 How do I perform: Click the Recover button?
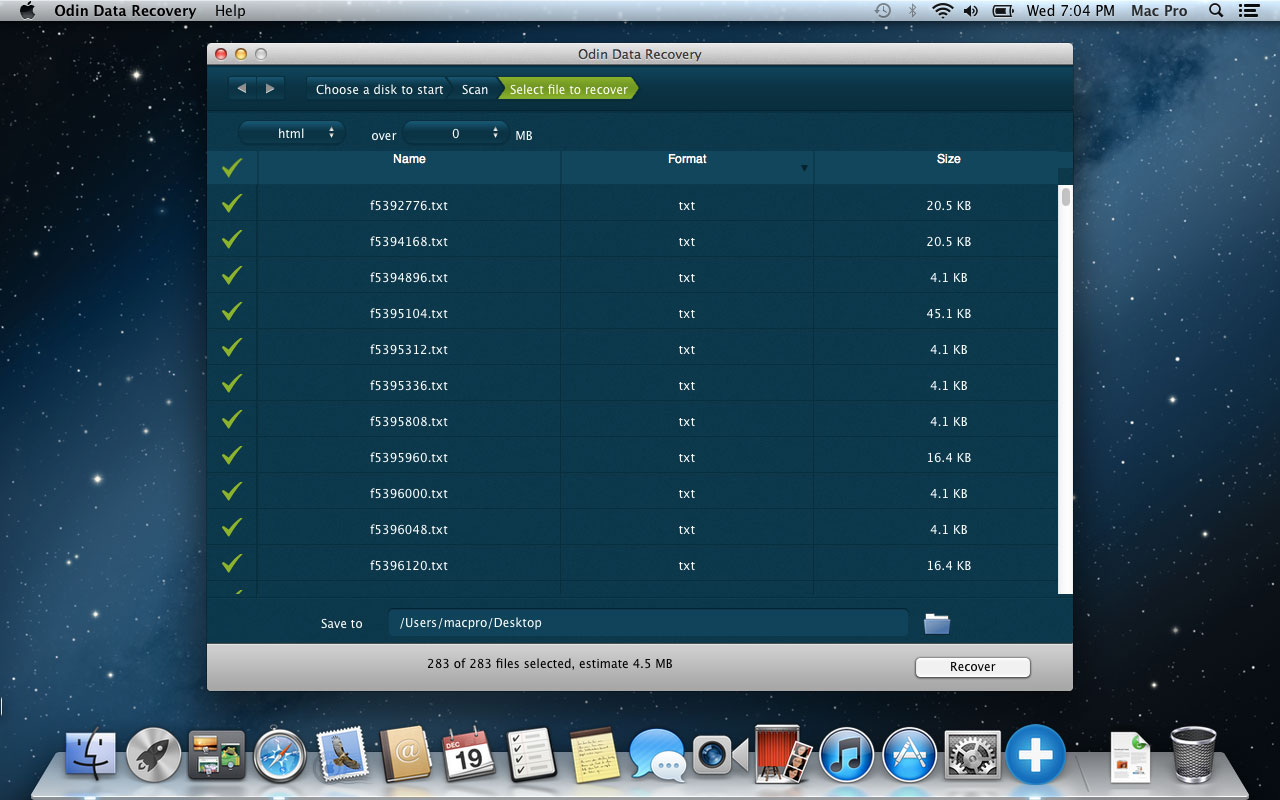(973, 667)
